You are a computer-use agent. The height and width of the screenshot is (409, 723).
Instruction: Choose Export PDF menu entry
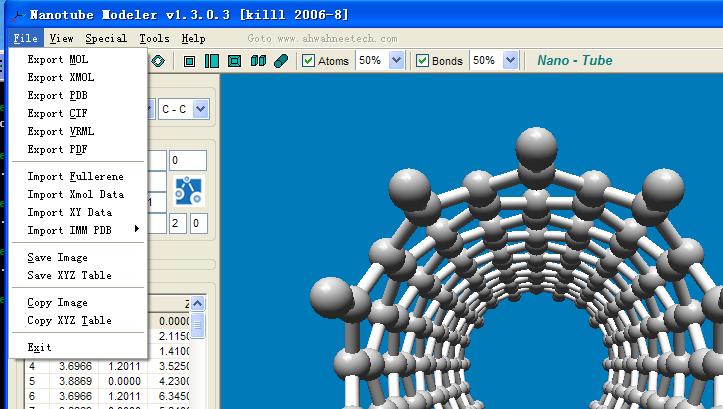(78, 149)
